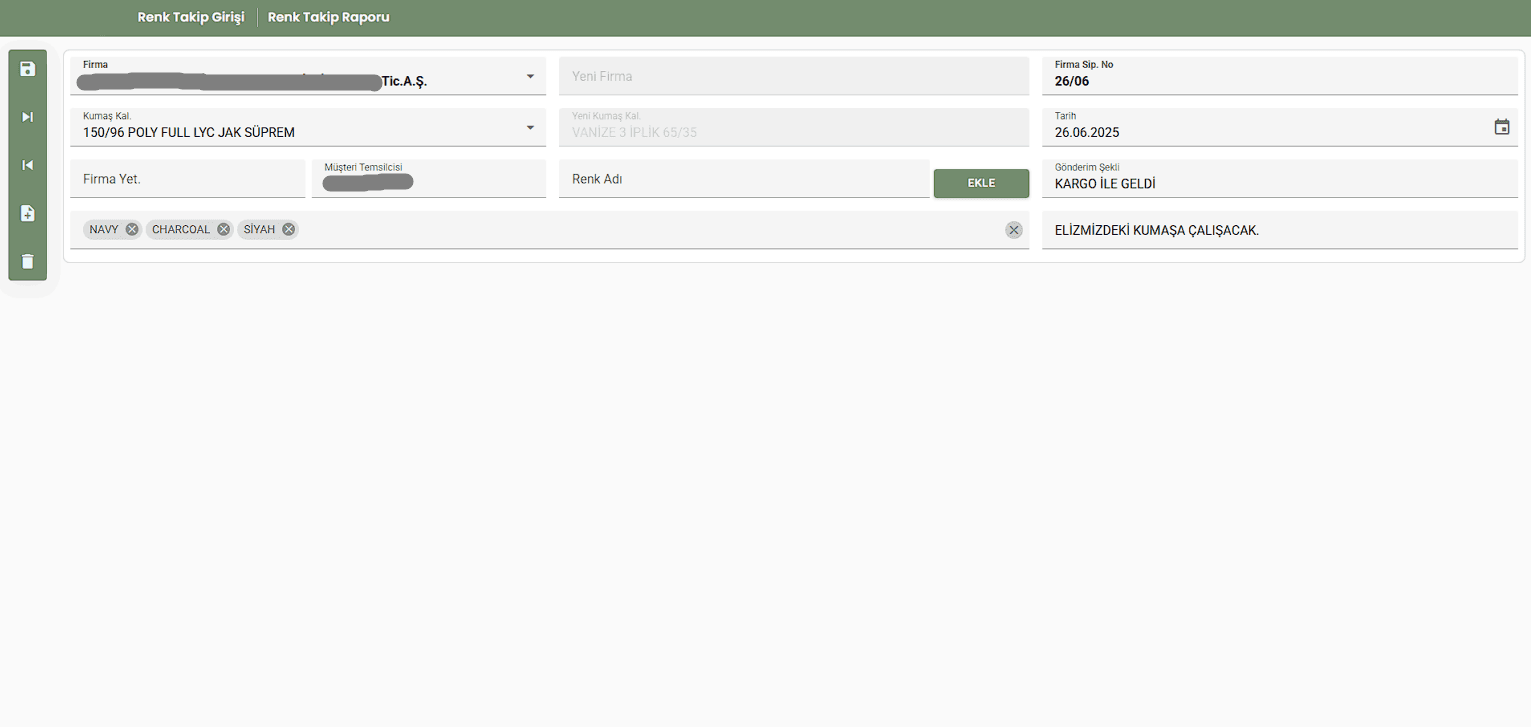The image size is (1531, 727).
Task: Remove the SİYAH color chip
Action: click(289, 230)
